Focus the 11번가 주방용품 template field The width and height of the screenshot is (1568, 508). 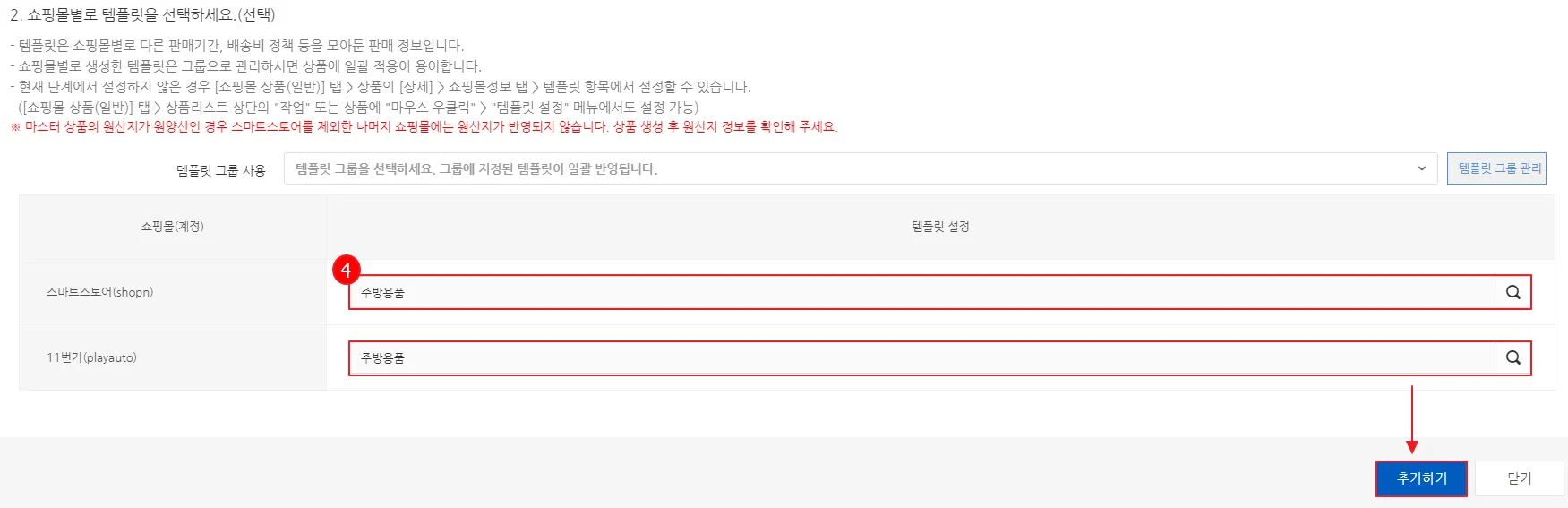(921, 357)
